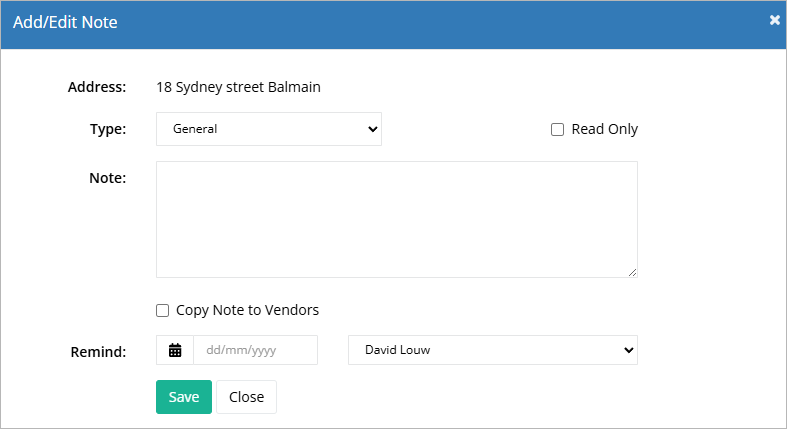Click the Type: field label
Screen dimensions: 787x429
click(108, 129)
